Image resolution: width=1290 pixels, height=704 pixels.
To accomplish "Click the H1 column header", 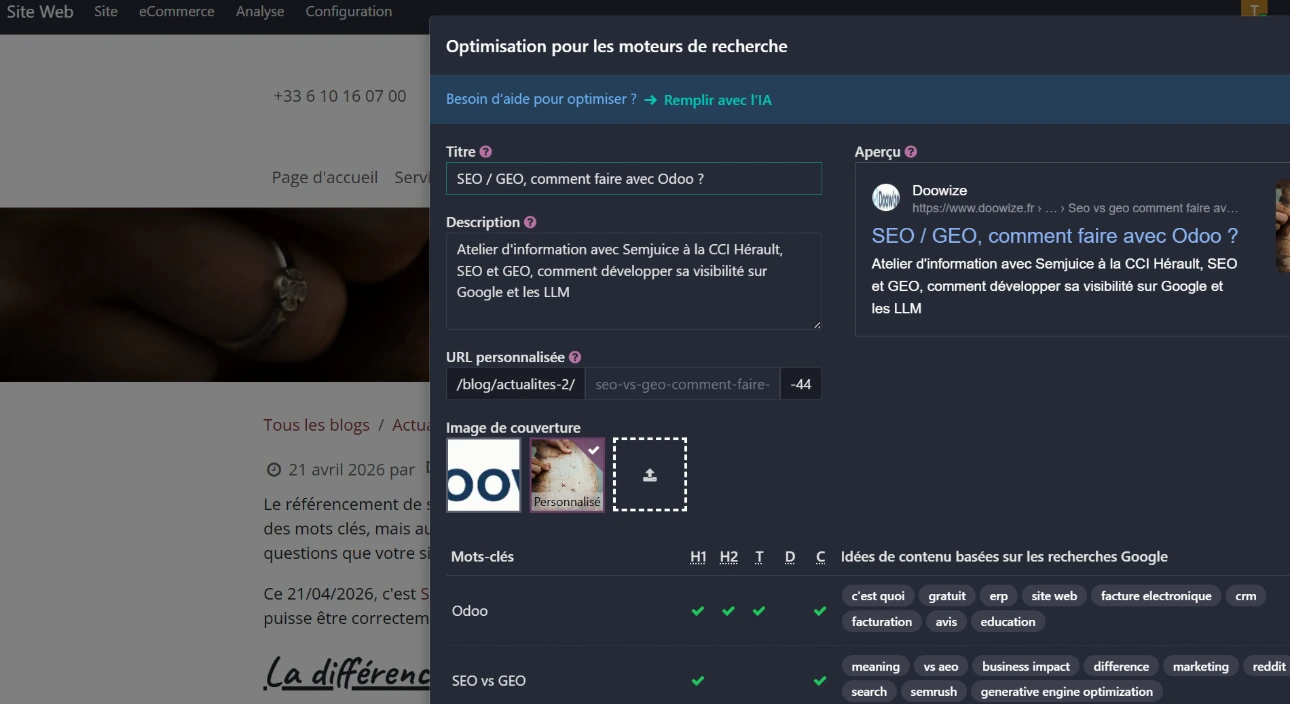I will point(698,557).
